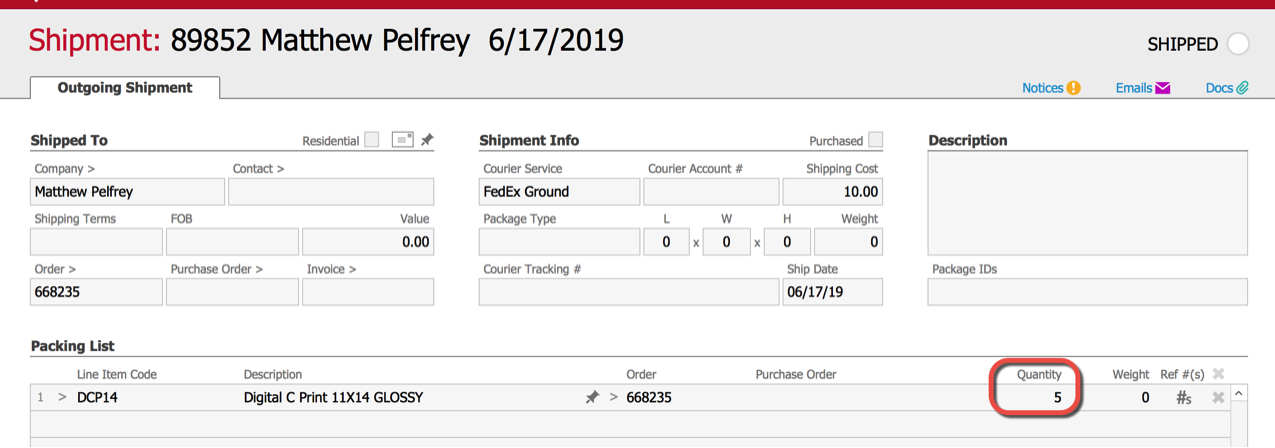Enable the Purchased checkbox

click(x=876, y=140)
